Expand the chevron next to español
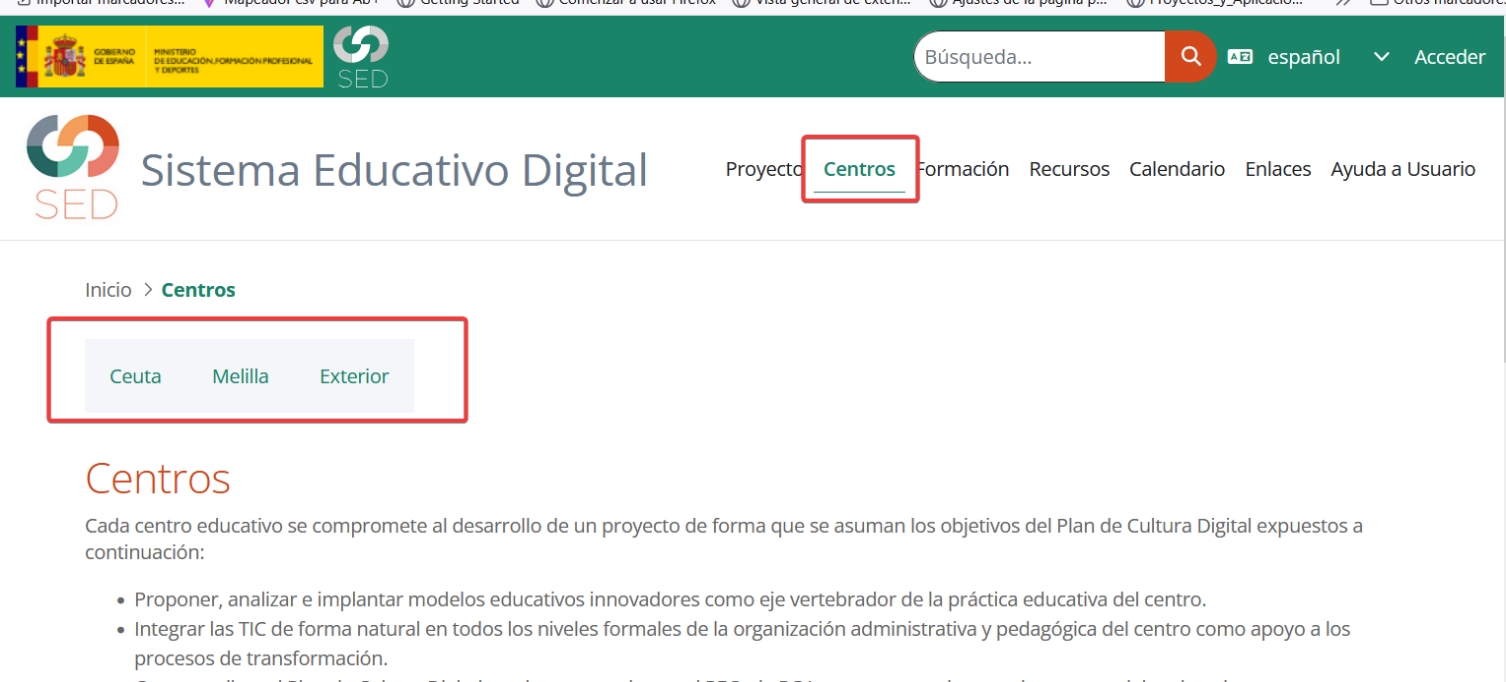The height and width of the screenshot is (682, 1506). [1381, 57]
